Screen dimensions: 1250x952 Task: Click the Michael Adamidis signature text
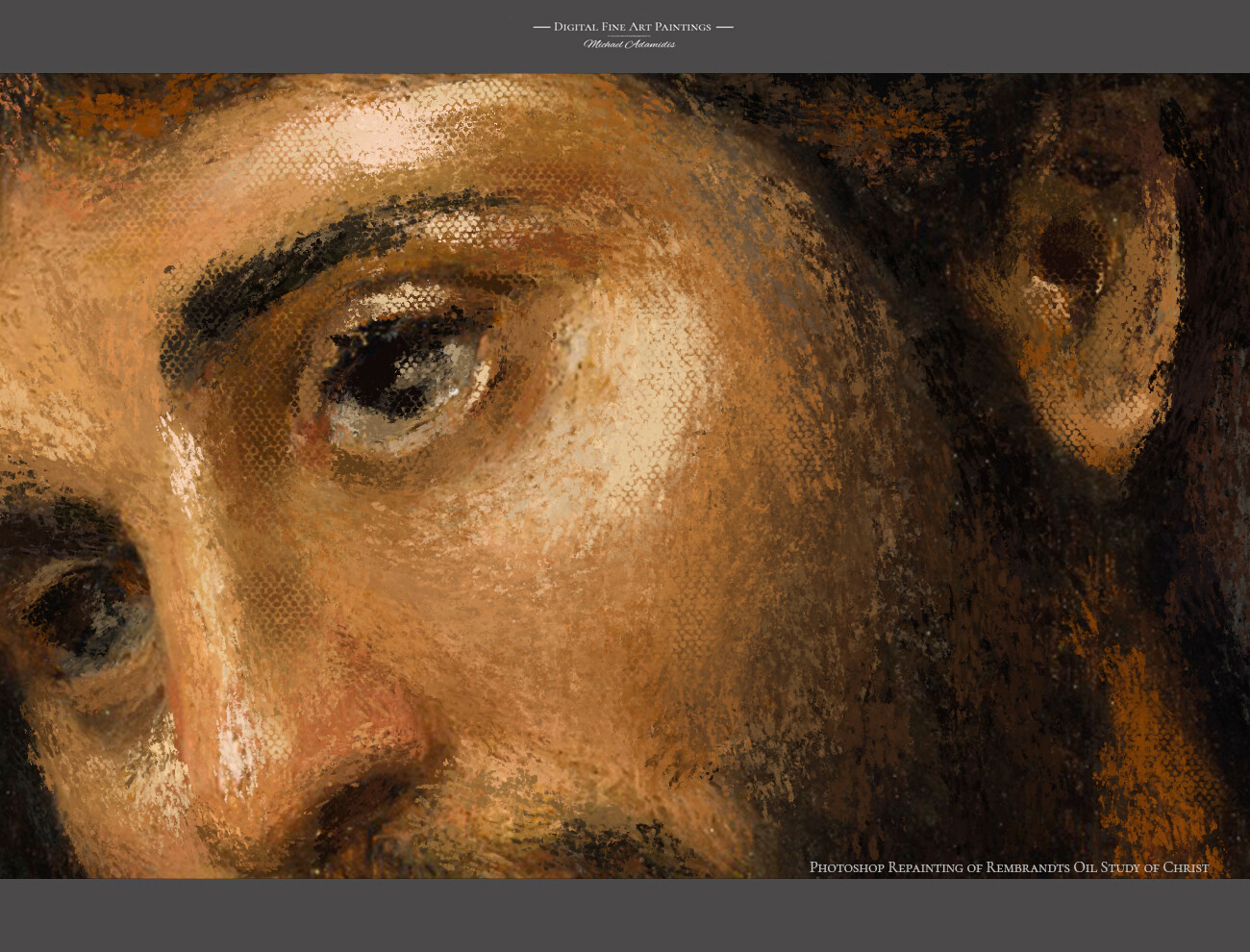point(629,44)
